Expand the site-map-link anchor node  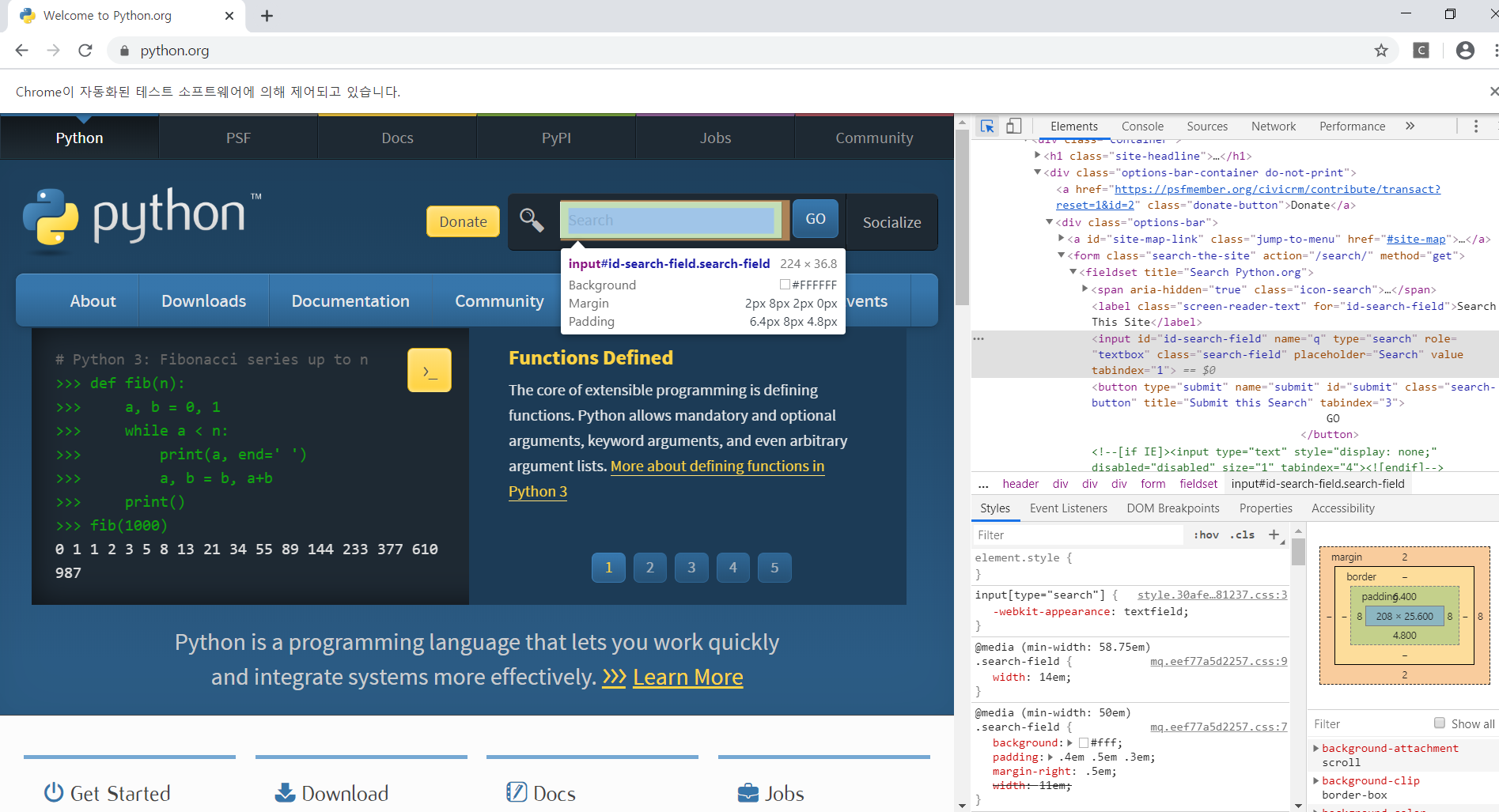tap(1061, 238)
